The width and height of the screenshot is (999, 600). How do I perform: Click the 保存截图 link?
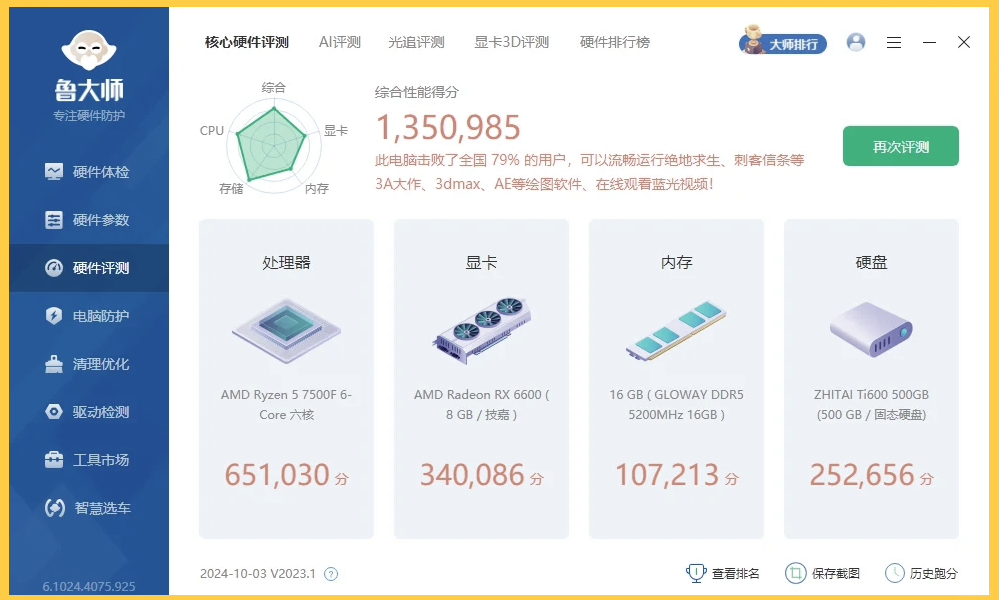tap(822, 573)
